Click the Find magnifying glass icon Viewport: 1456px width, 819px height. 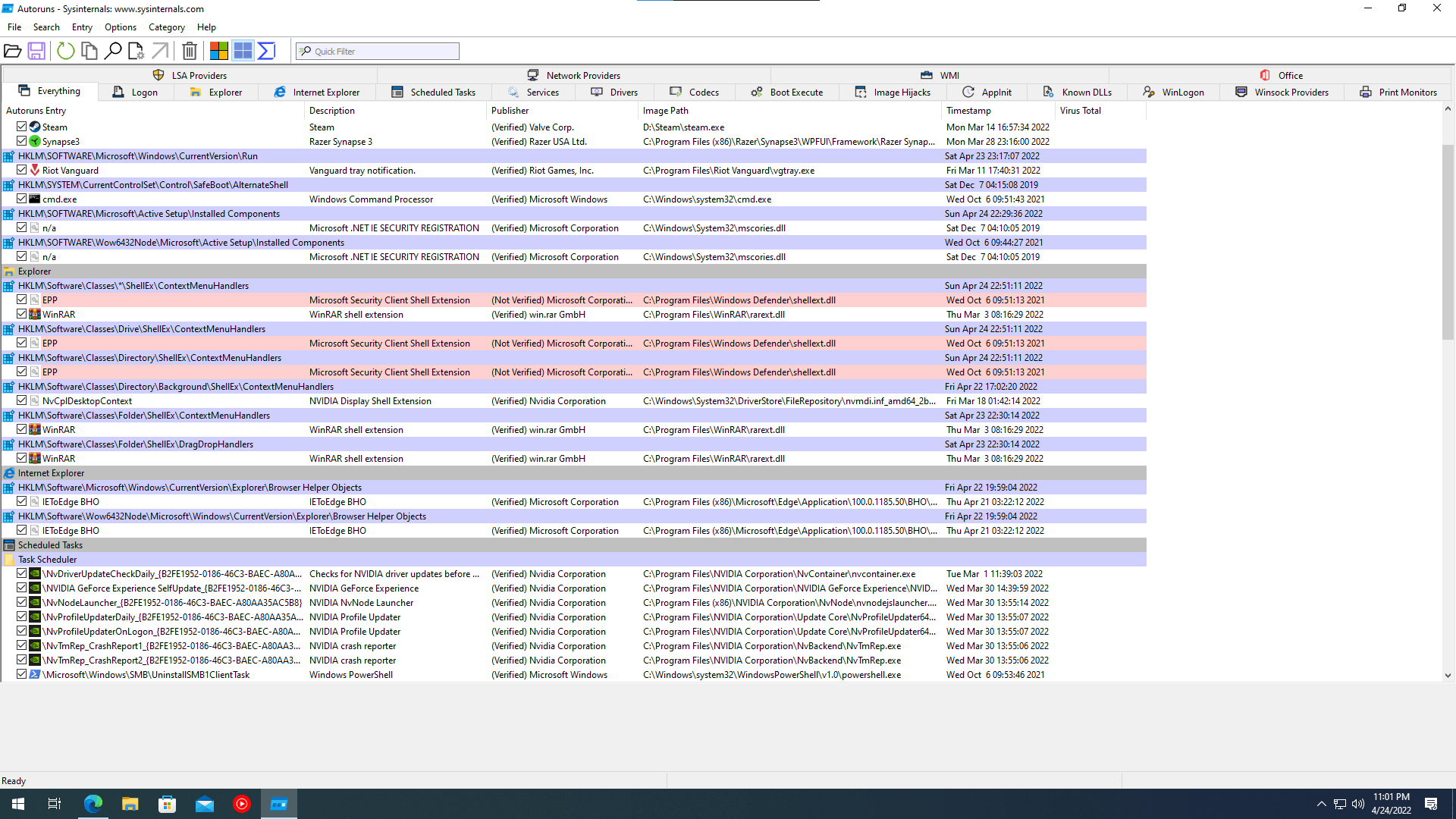[x=113, y=51]
